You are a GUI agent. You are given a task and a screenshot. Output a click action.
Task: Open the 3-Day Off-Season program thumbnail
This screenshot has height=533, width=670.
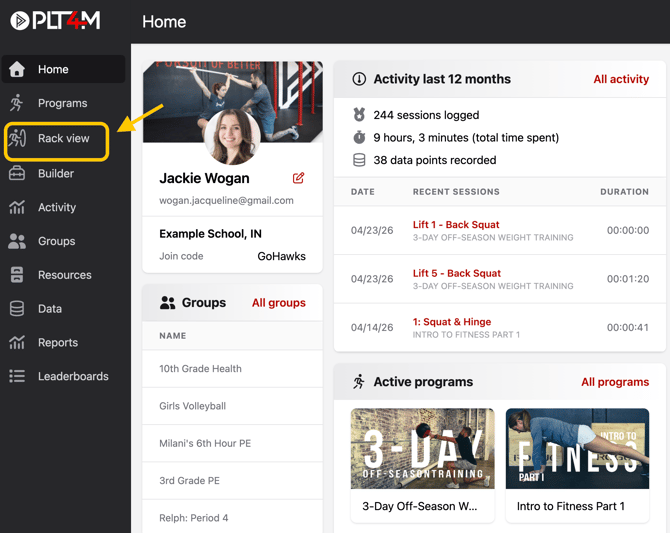423,448
